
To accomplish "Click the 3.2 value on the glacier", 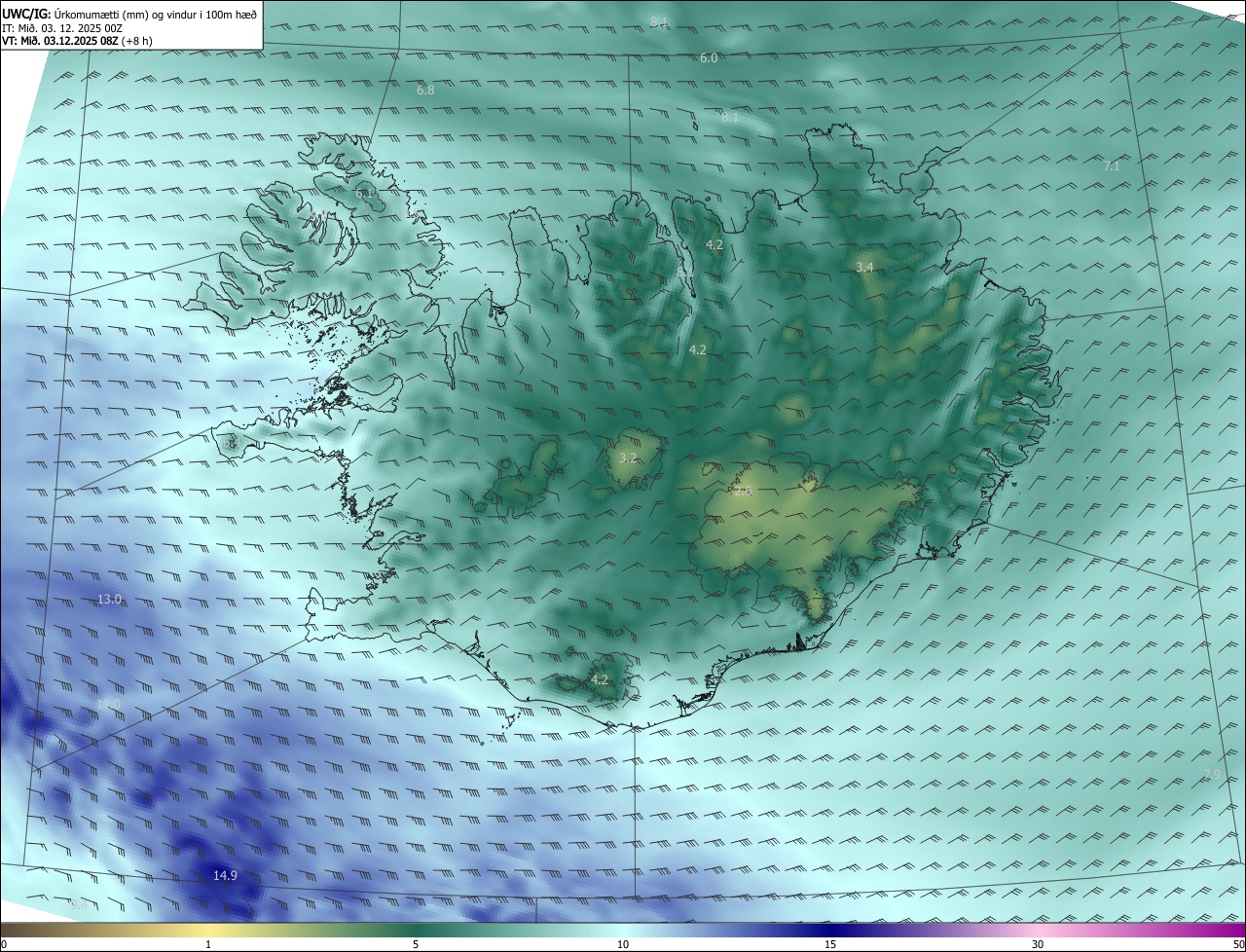I will [x=628, y=458].
